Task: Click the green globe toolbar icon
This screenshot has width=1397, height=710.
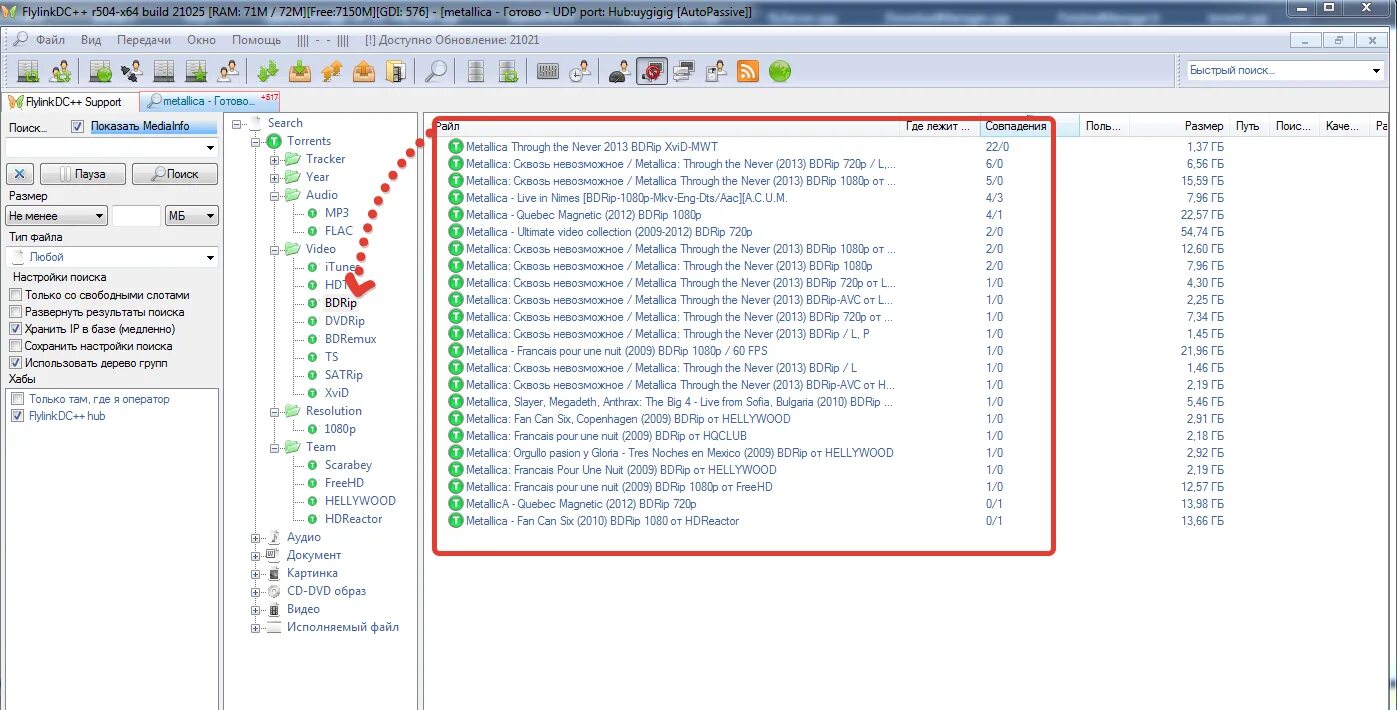Action: 780,71
